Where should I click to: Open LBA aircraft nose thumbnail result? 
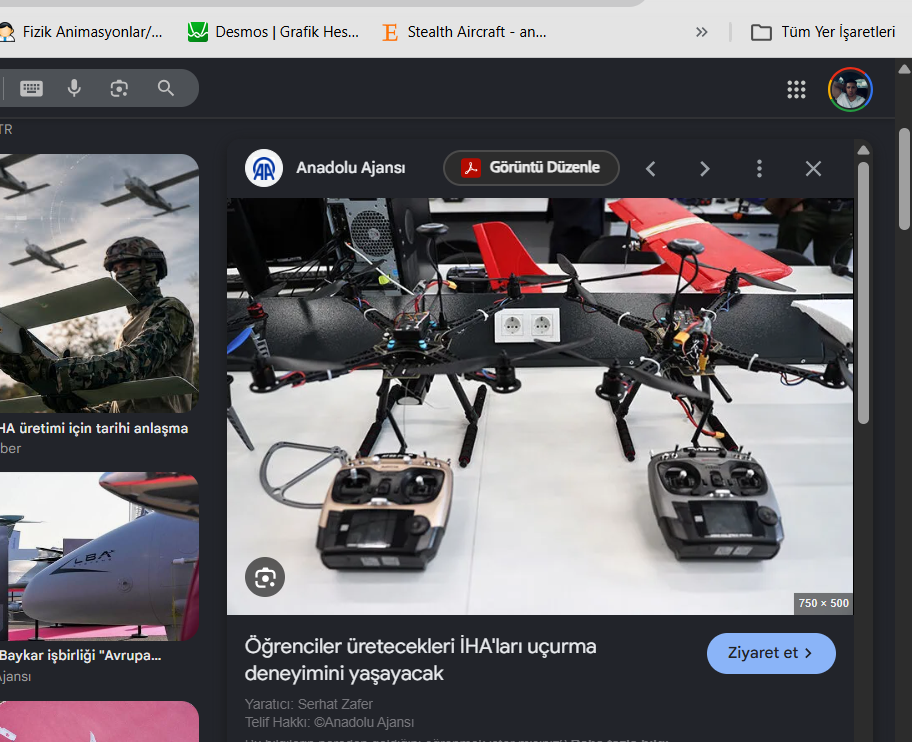coord(99,556)
